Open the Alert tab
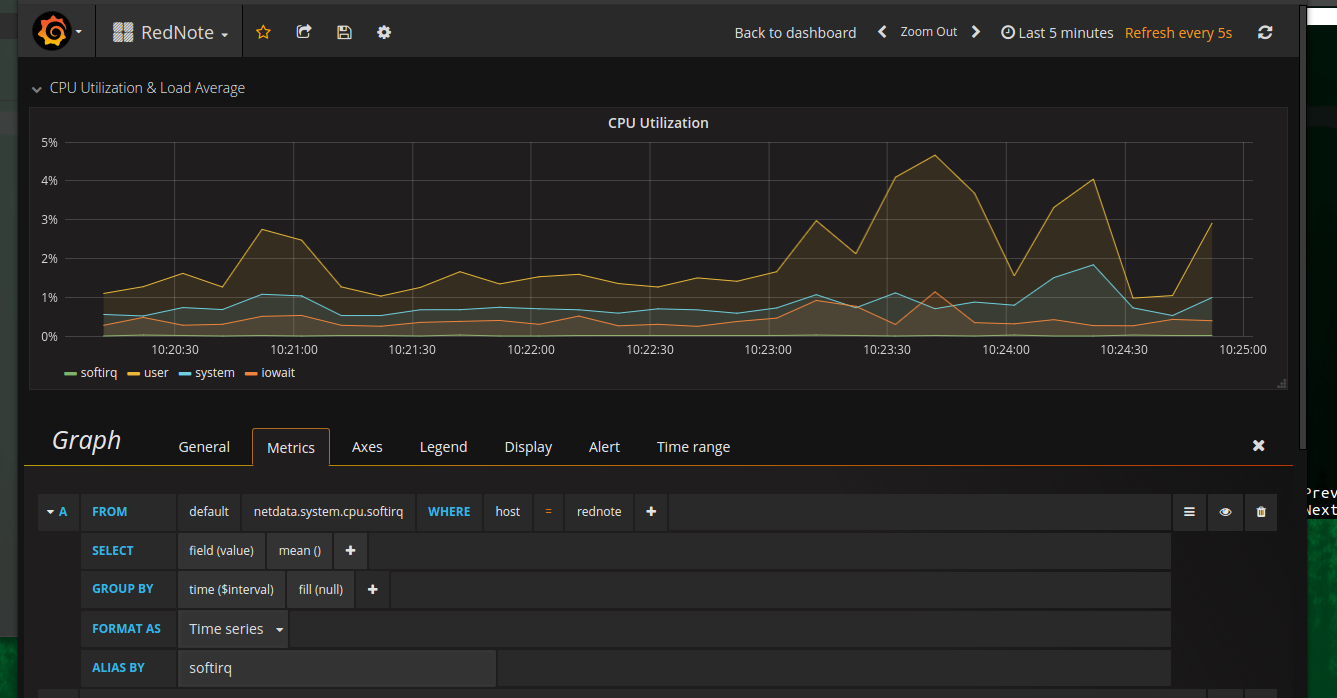The height and width of the screenshot is (698, 1337). pyautogui.click(x=604, y=447)
